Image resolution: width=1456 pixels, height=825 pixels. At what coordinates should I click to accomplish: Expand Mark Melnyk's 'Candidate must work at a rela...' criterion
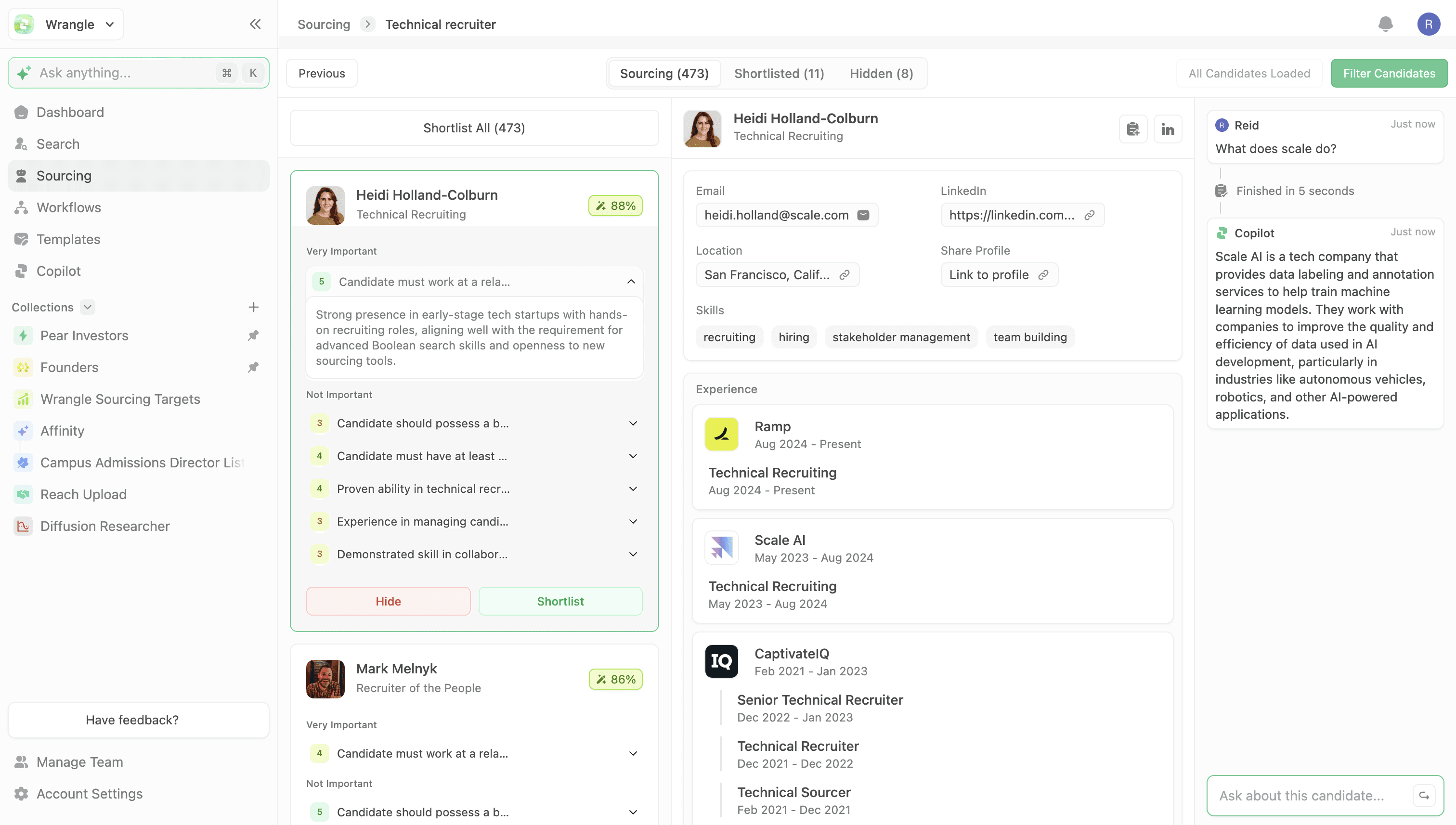pos(633,754)
